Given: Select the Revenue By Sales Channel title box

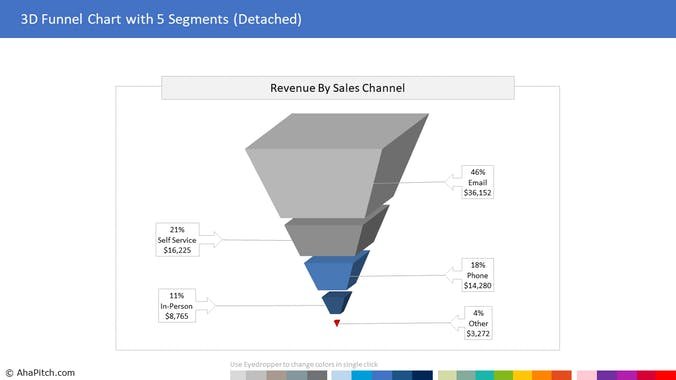Looking at the screenshot, I should (338, 88).
